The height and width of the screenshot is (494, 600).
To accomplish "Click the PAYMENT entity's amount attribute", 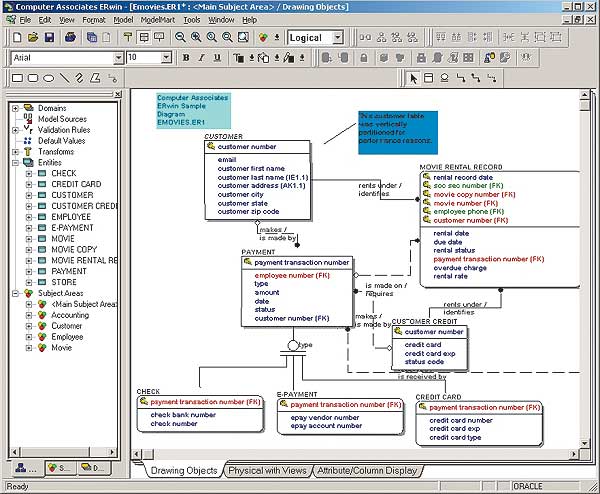I will tap(267, 292).
